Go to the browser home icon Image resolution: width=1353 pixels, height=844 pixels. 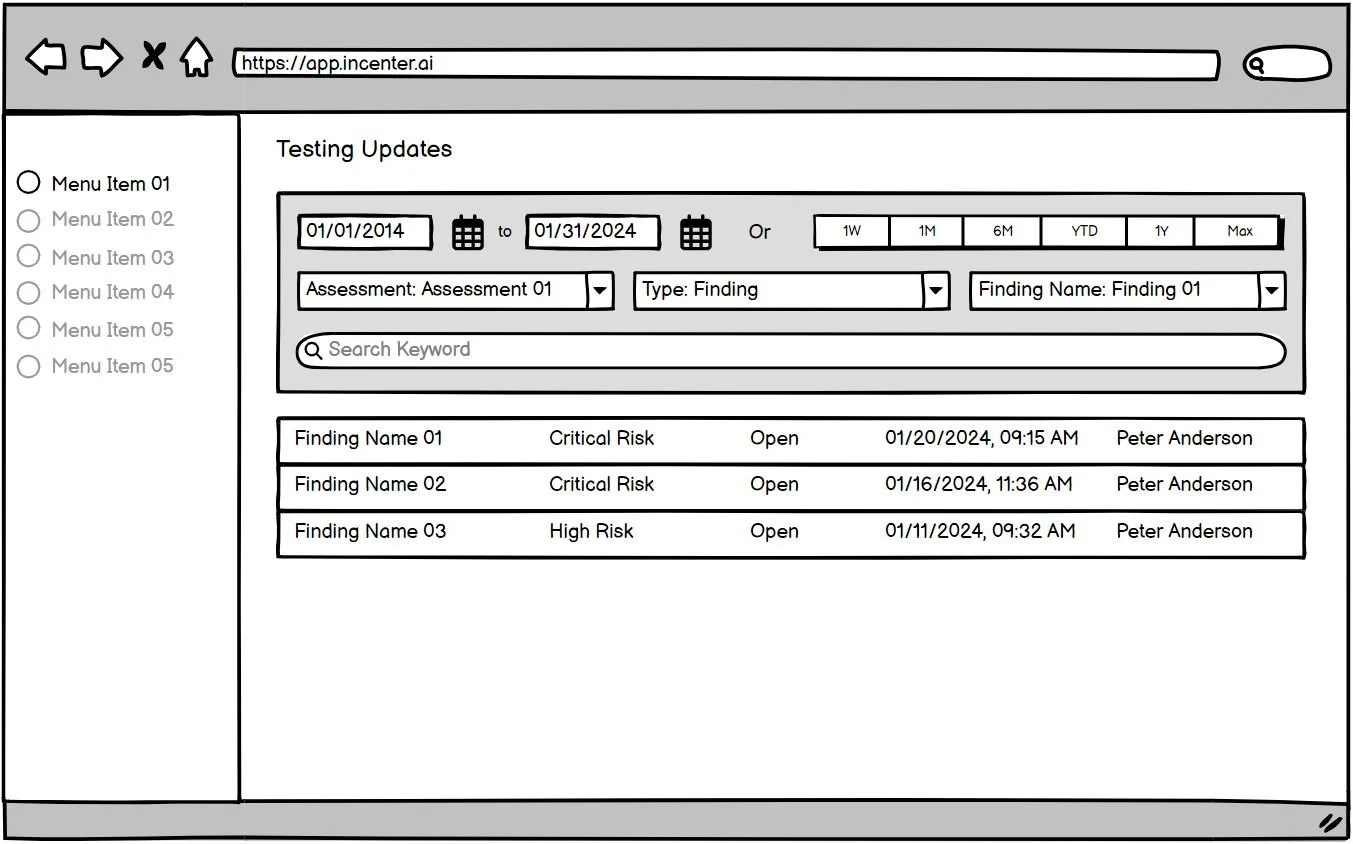tap(196, 57)
